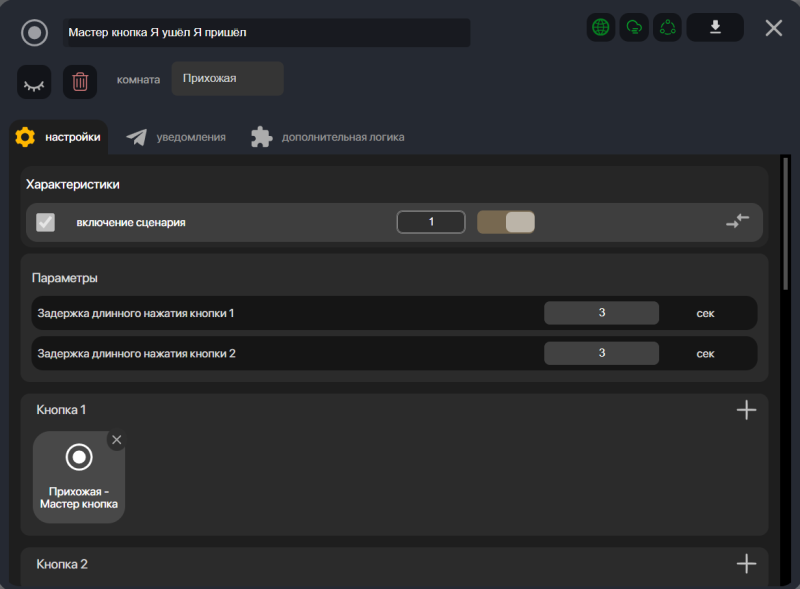The image size is (800, 589).
Task: Add a device to Кнопка 2 with plus
Action: click(x=746, y=564)
